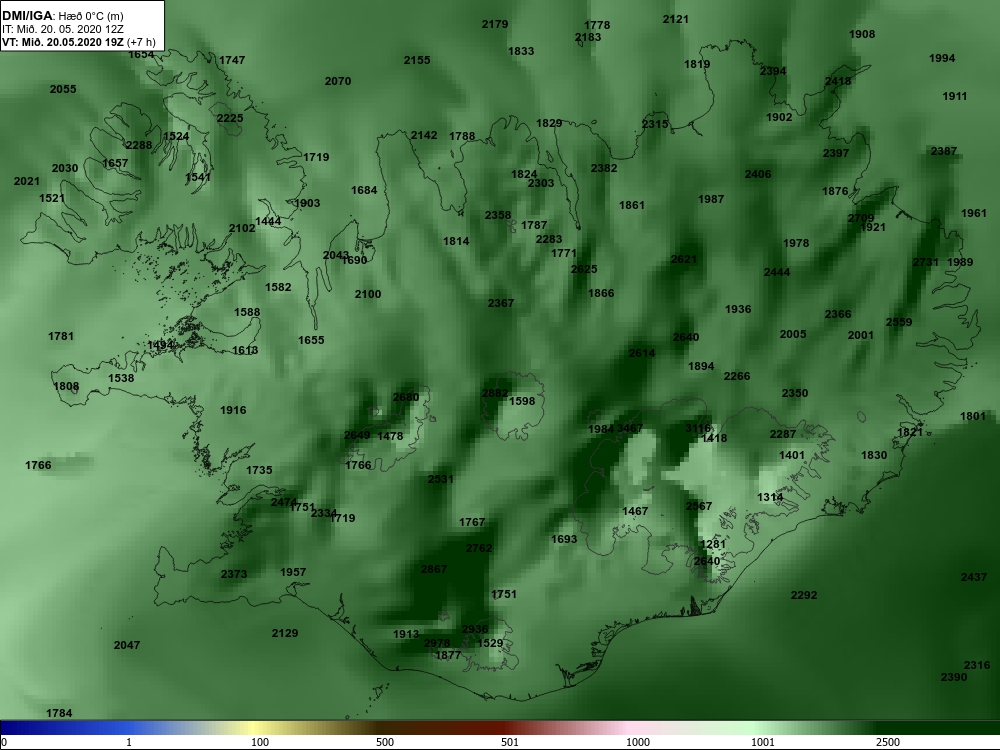Select the map value 2867
The image size is (1000, 750).
click(x=434, y=569)
